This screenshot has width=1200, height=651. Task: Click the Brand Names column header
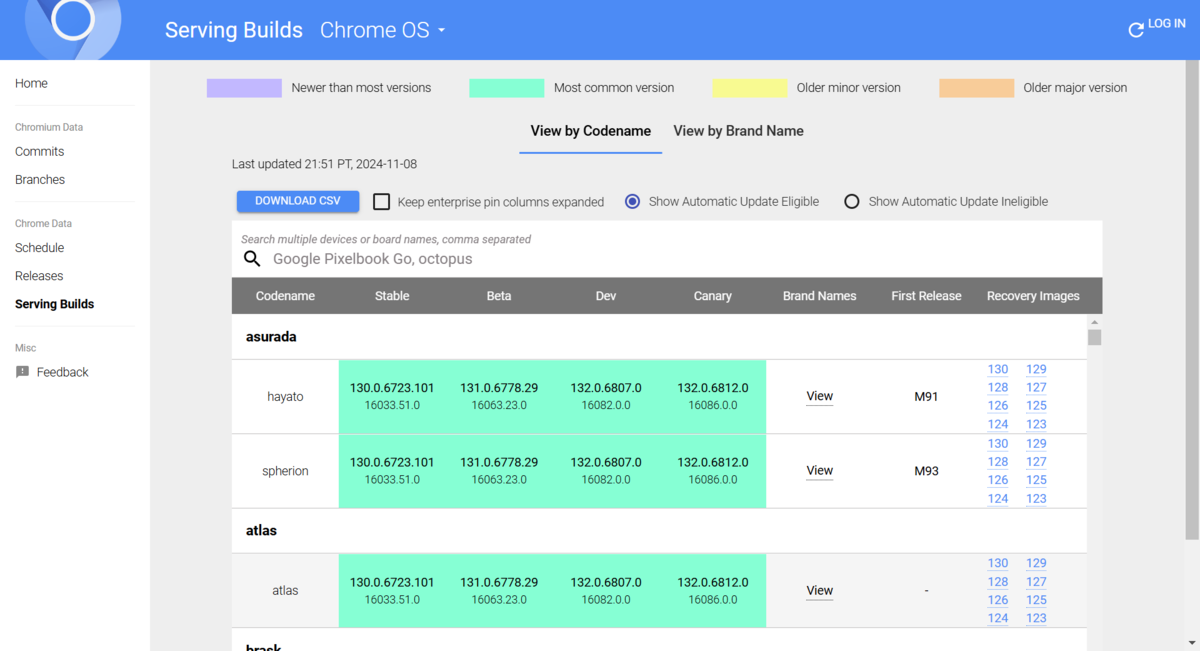point(820,296)
